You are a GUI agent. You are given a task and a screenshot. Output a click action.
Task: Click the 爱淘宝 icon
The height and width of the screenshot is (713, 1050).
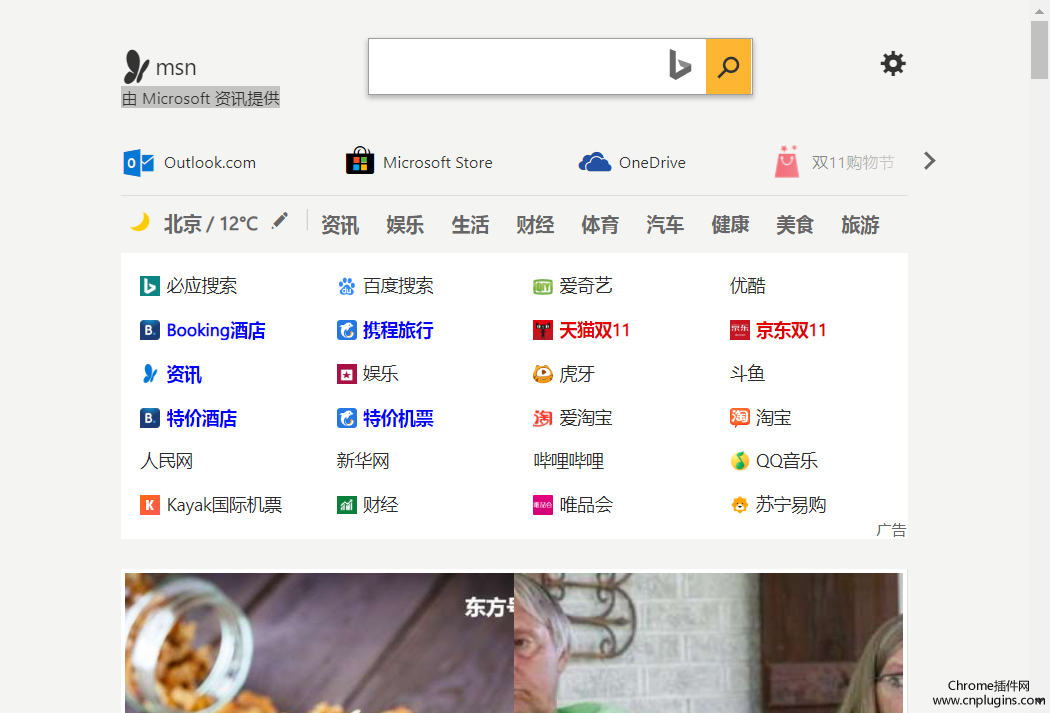click(x=542, y=418)
